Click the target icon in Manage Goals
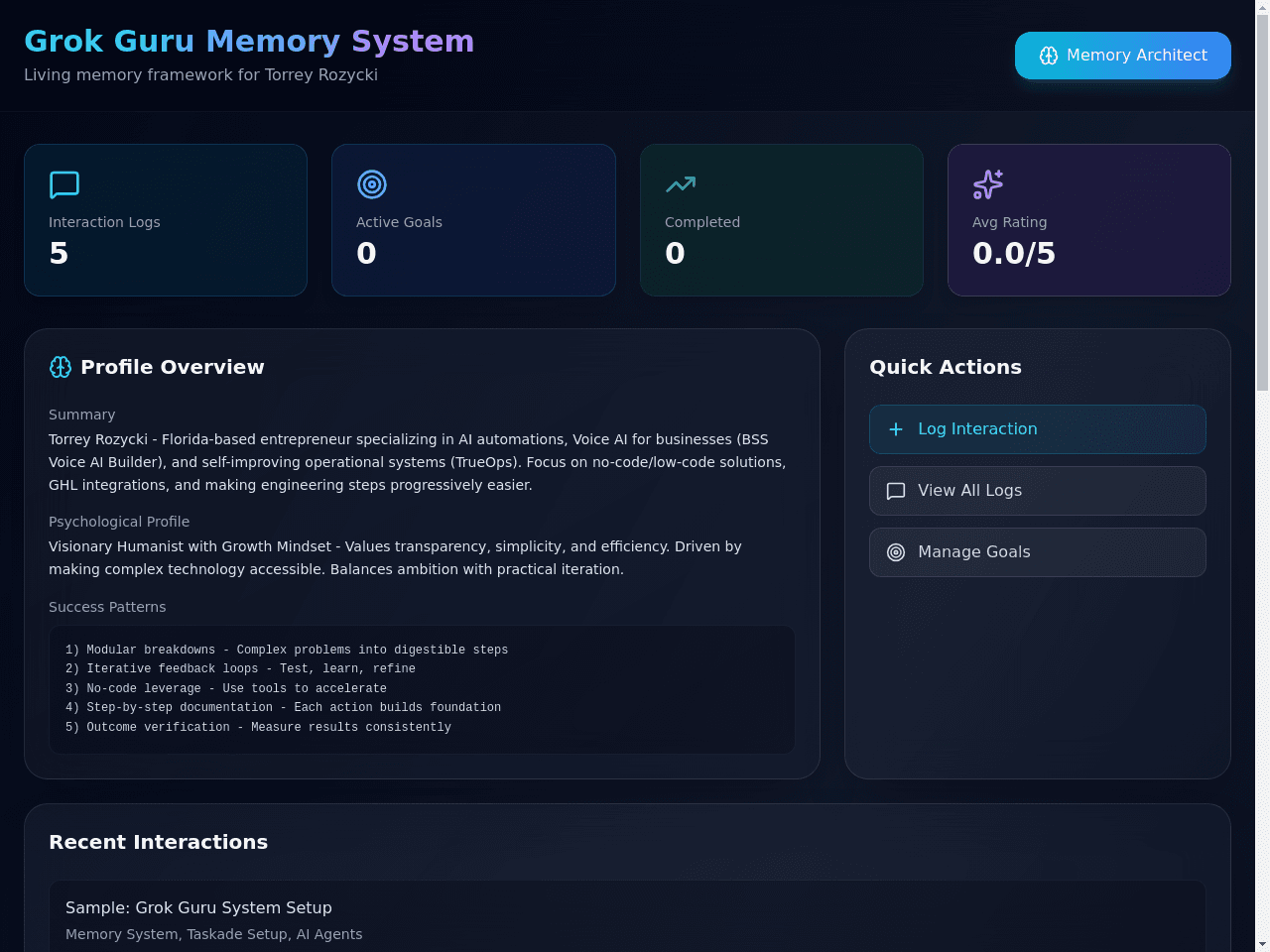This screenshot has height=952, width=1270. [896, 552]
